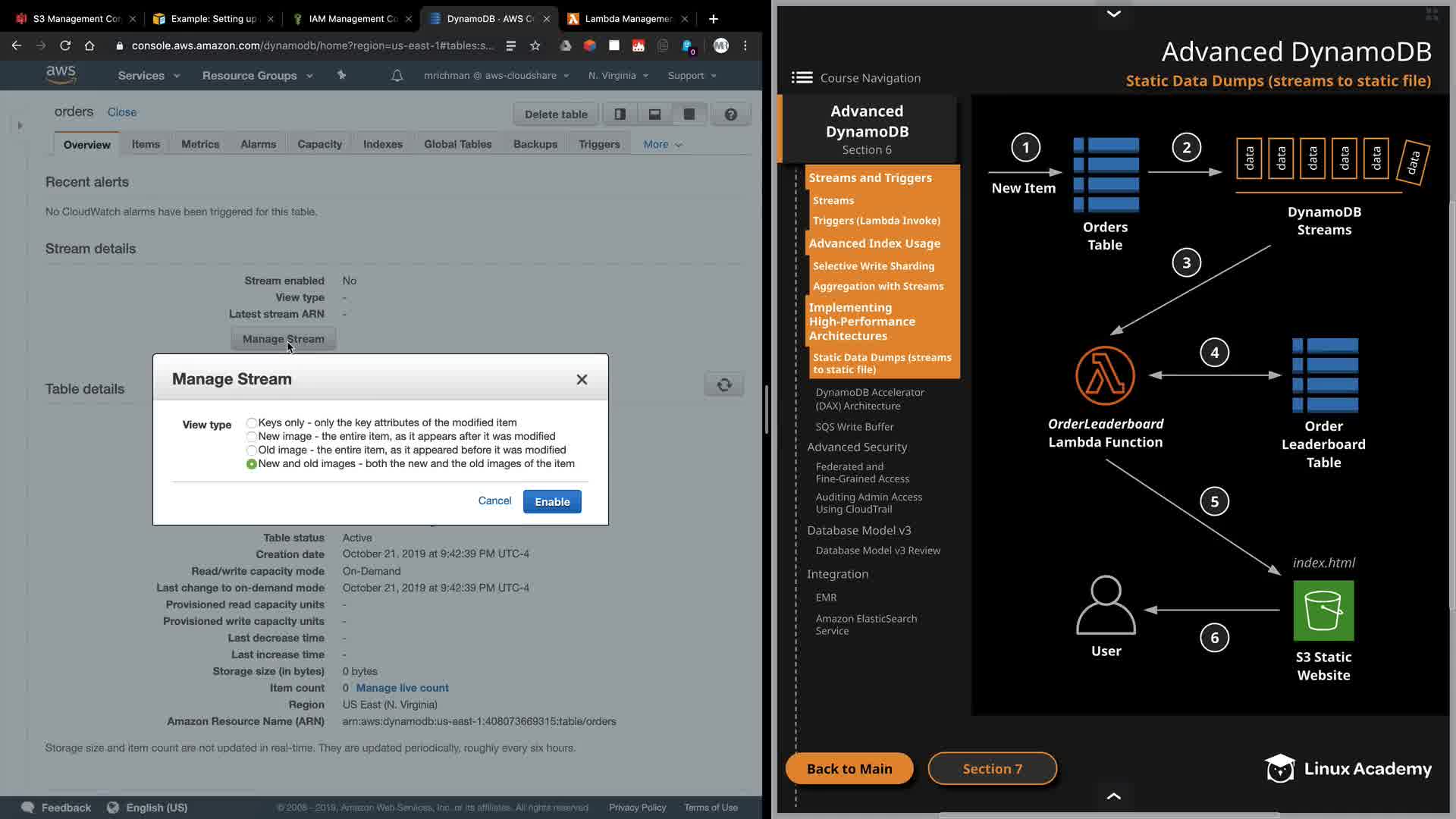The width and height of the screenshot is (1456, 819).
Task: Bookmark page with the star icon
Action: click(x=535, y=45)
